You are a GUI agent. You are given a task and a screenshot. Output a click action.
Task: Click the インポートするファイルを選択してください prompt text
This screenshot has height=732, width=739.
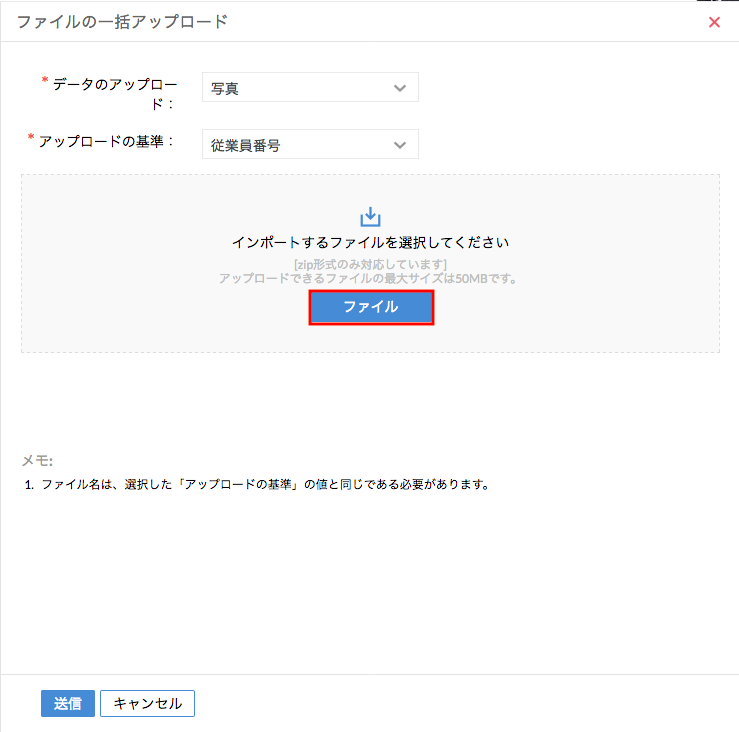tap(370, 242)
